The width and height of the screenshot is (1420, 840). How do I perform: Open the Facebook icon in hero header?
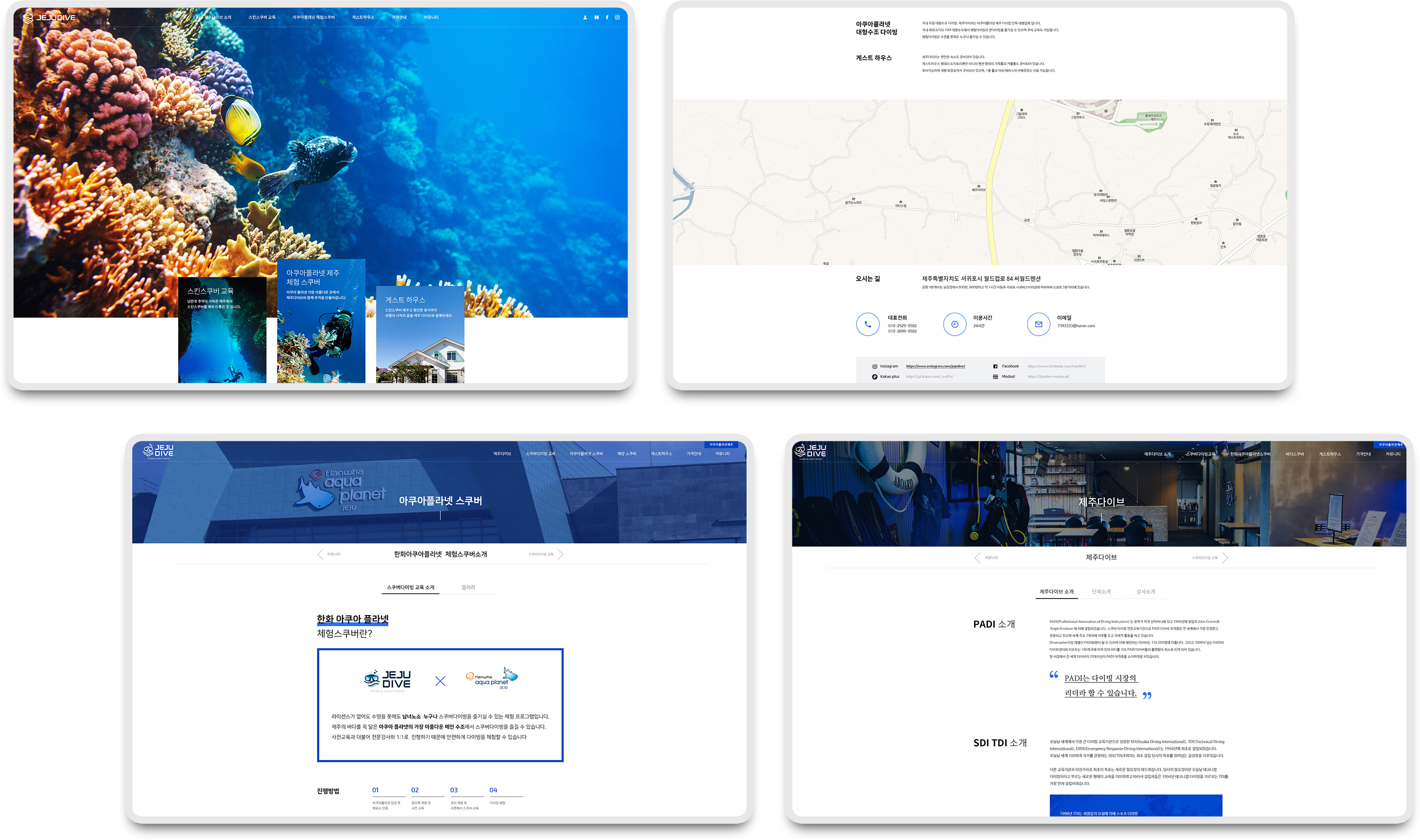pyautogui.click(x=607, y=18)
